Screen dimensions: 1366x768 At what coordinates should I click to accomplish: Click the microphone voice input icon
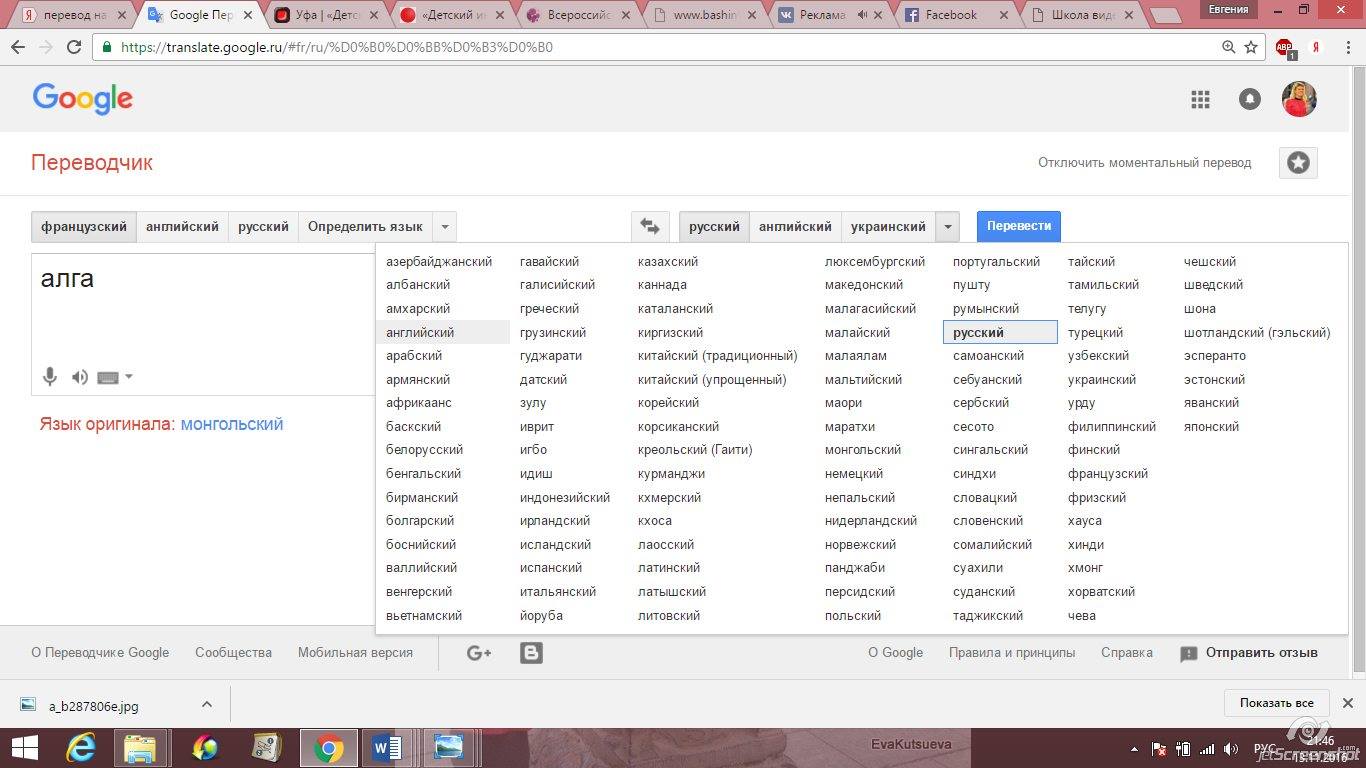click(x=49, y=377)
